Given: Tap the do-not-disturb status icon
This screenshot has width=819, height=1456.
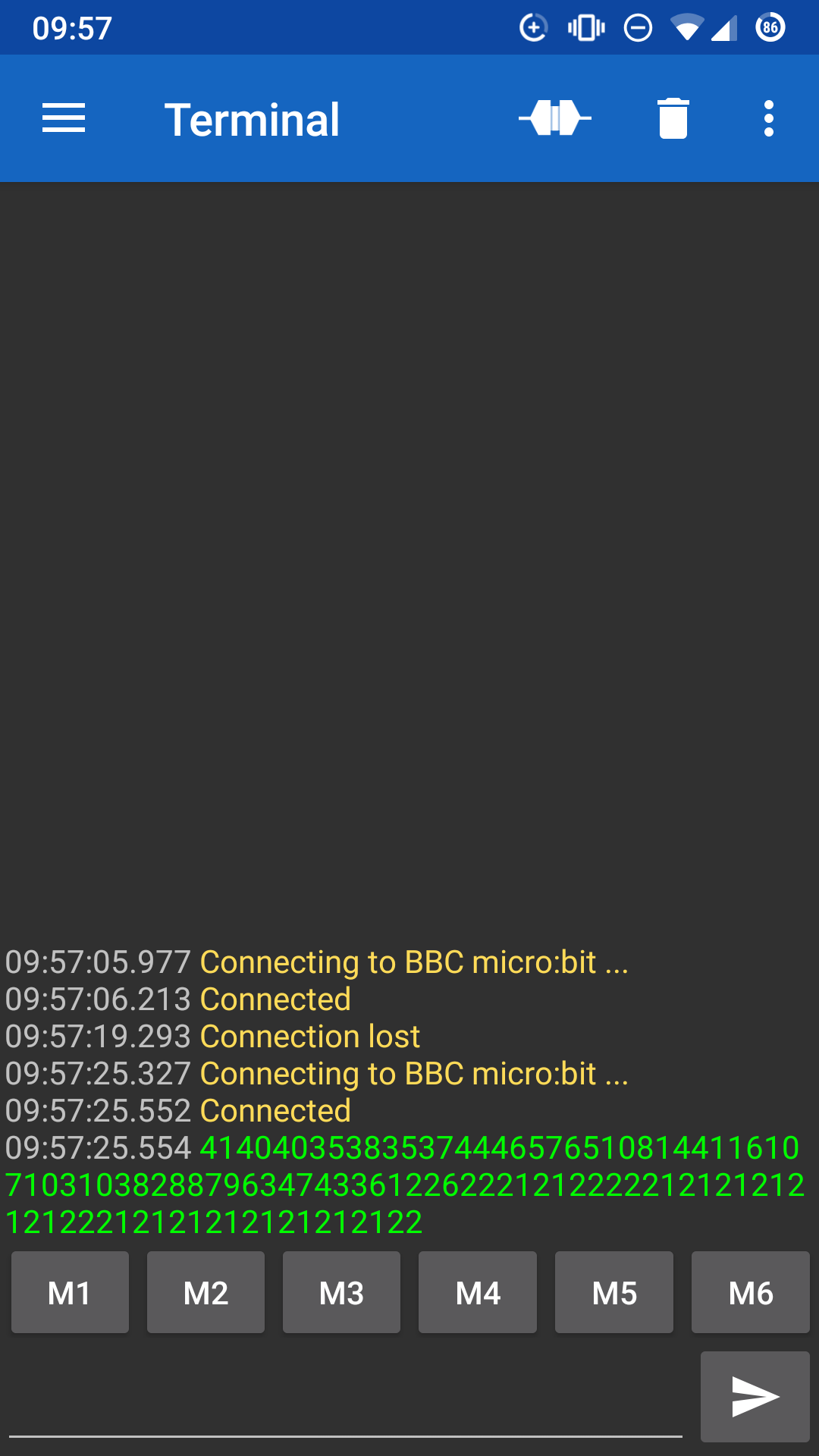Looking at the screenshot, I should pyautogui.click(x=638, y=28).
